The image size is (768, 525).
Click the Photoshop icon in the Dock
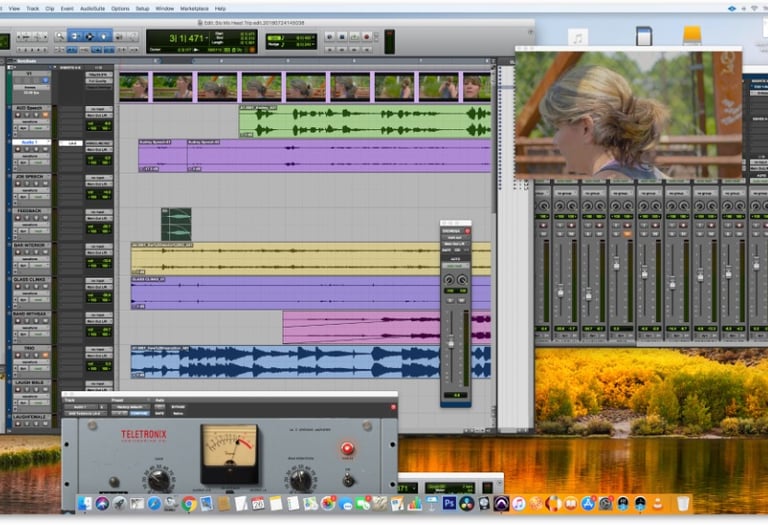[450, 503]
